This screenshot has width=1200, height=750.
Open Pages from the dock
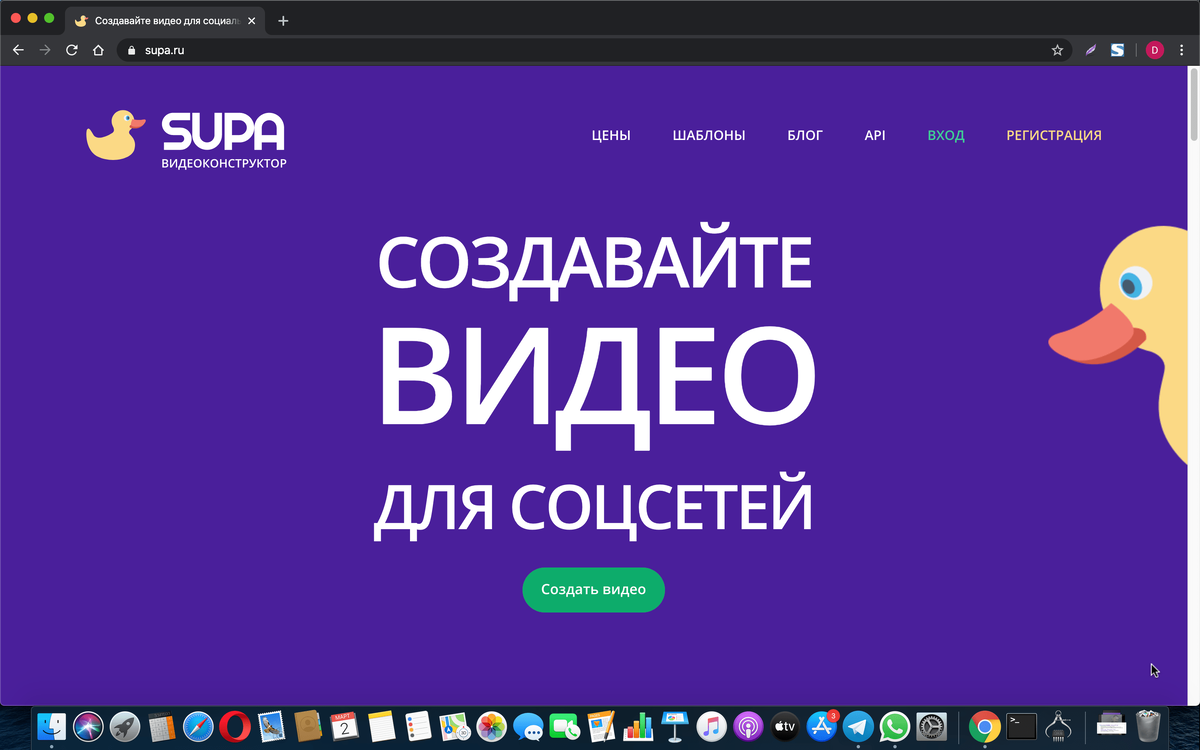[601, 726]
